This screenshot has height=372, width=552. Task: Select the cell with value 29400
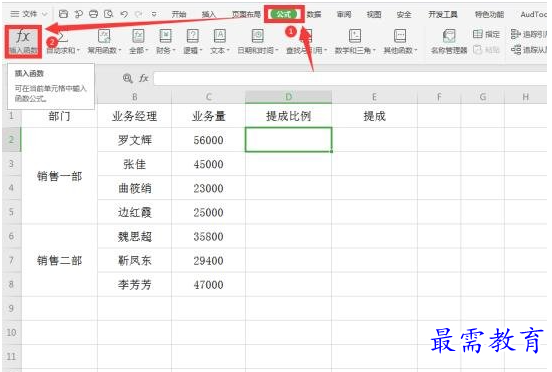pos(208,260)
